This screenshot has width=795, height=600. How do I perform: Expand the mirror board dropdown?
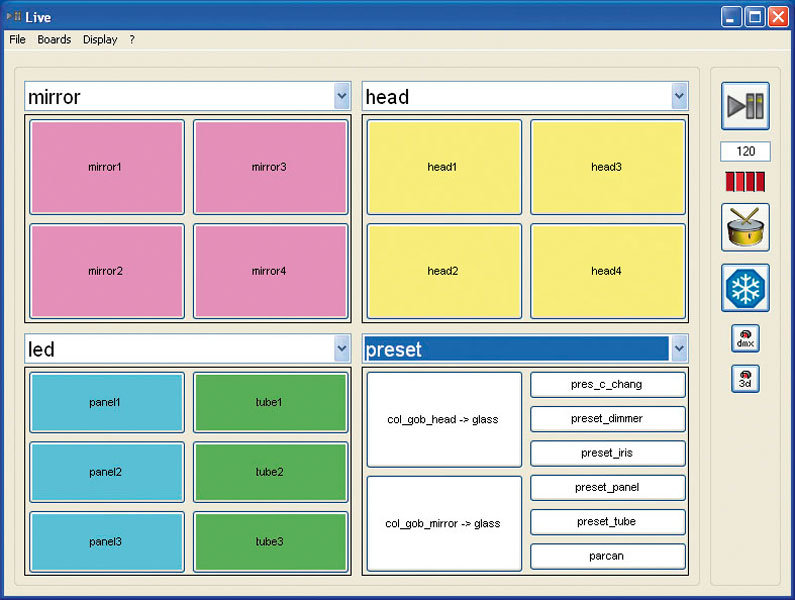pyautogui.click(x=342, y=96)
